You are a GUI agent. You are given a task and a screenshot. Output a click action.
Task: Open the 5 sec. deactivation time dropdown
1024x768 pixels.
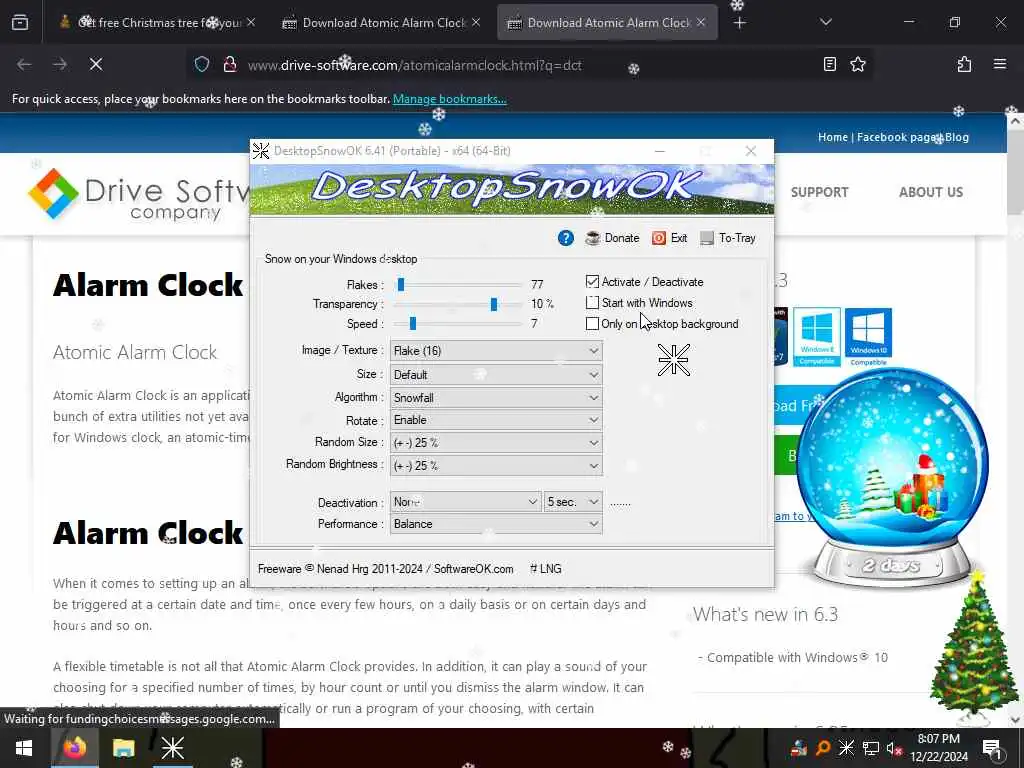[x=573, y=502]
